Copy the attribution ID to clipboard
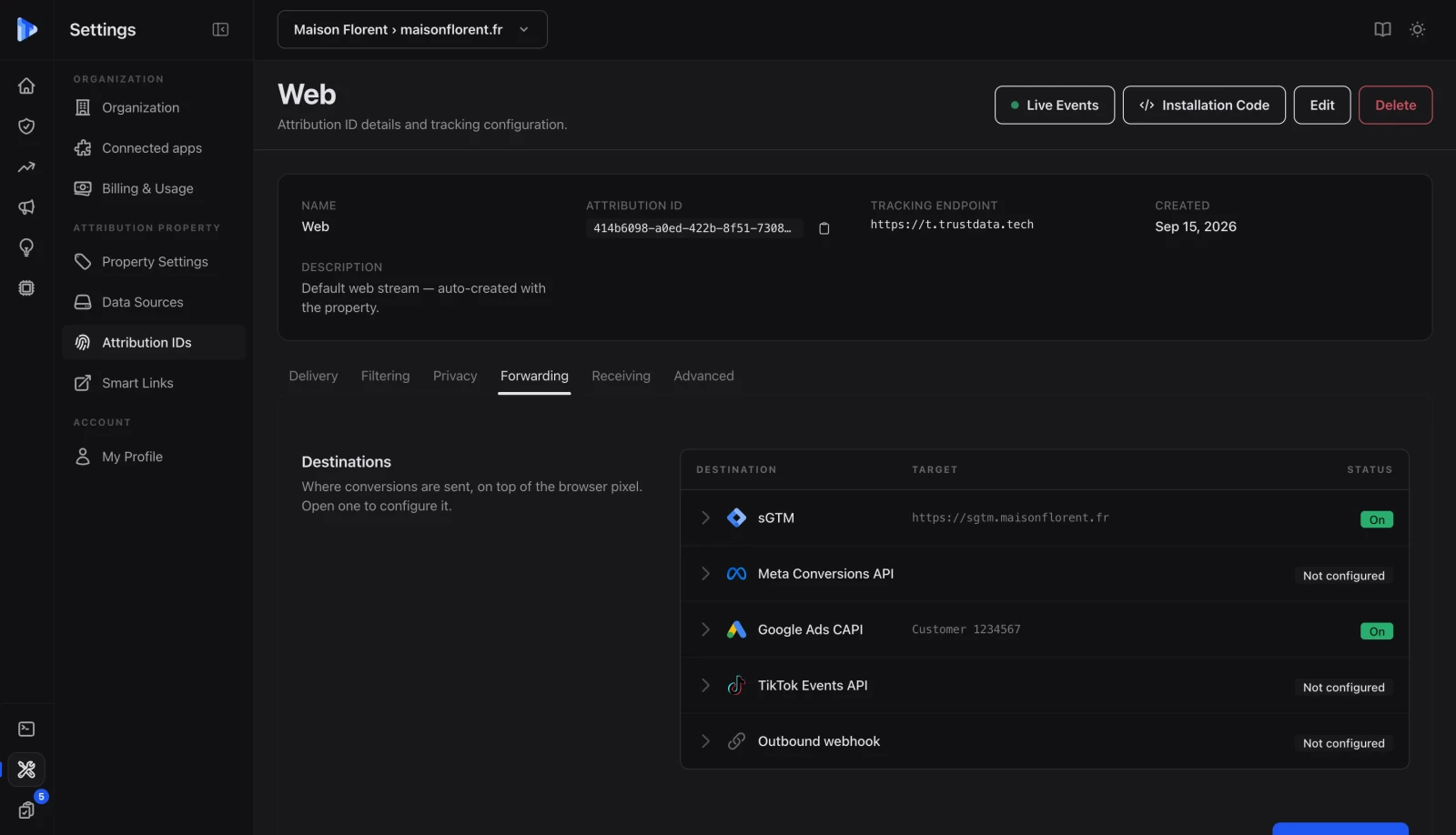 coord(824,228)
